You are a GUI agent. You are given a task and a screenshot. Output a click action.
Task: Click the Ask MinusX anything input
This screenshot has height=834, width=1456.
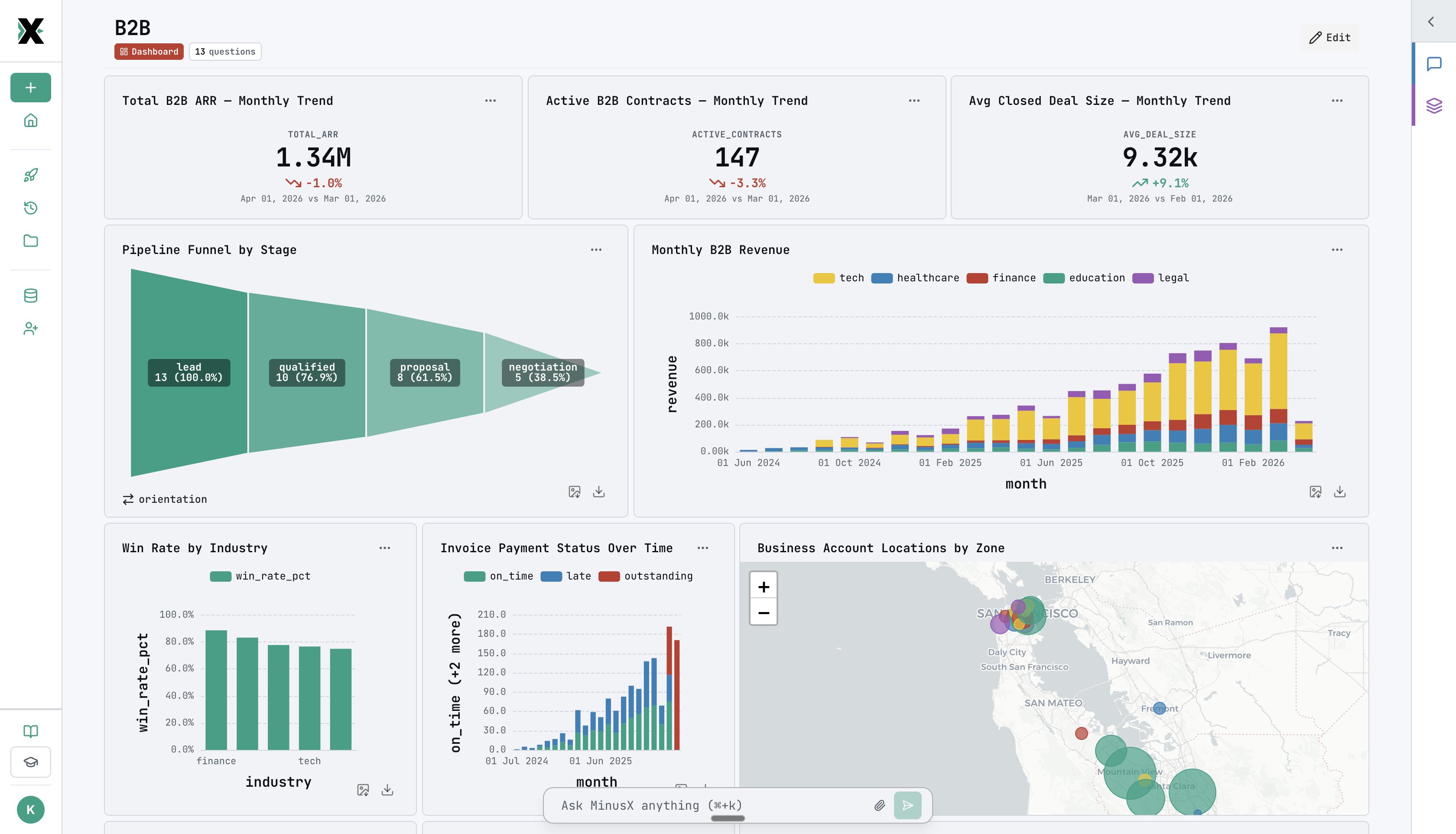point(710,805)
